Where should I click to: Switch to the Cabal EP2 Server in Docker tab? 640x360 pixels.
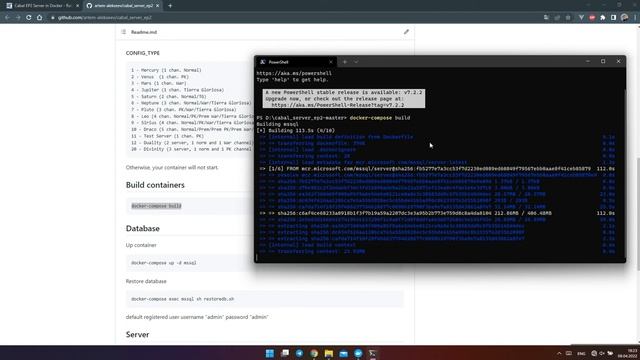click(41, 6)
